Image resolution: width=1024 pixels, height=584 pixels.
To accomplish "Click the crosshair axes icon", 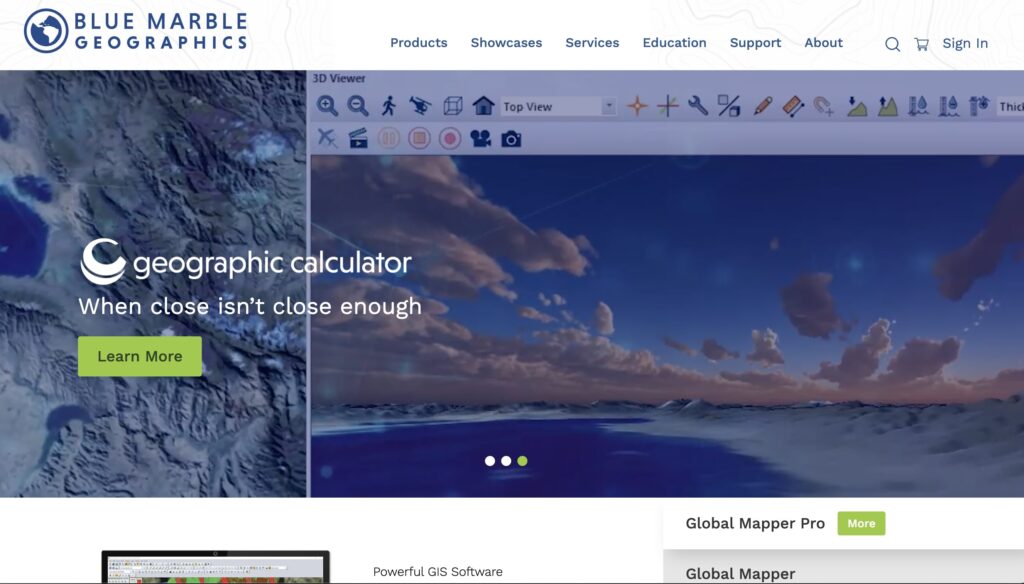I will click(667, 106).
